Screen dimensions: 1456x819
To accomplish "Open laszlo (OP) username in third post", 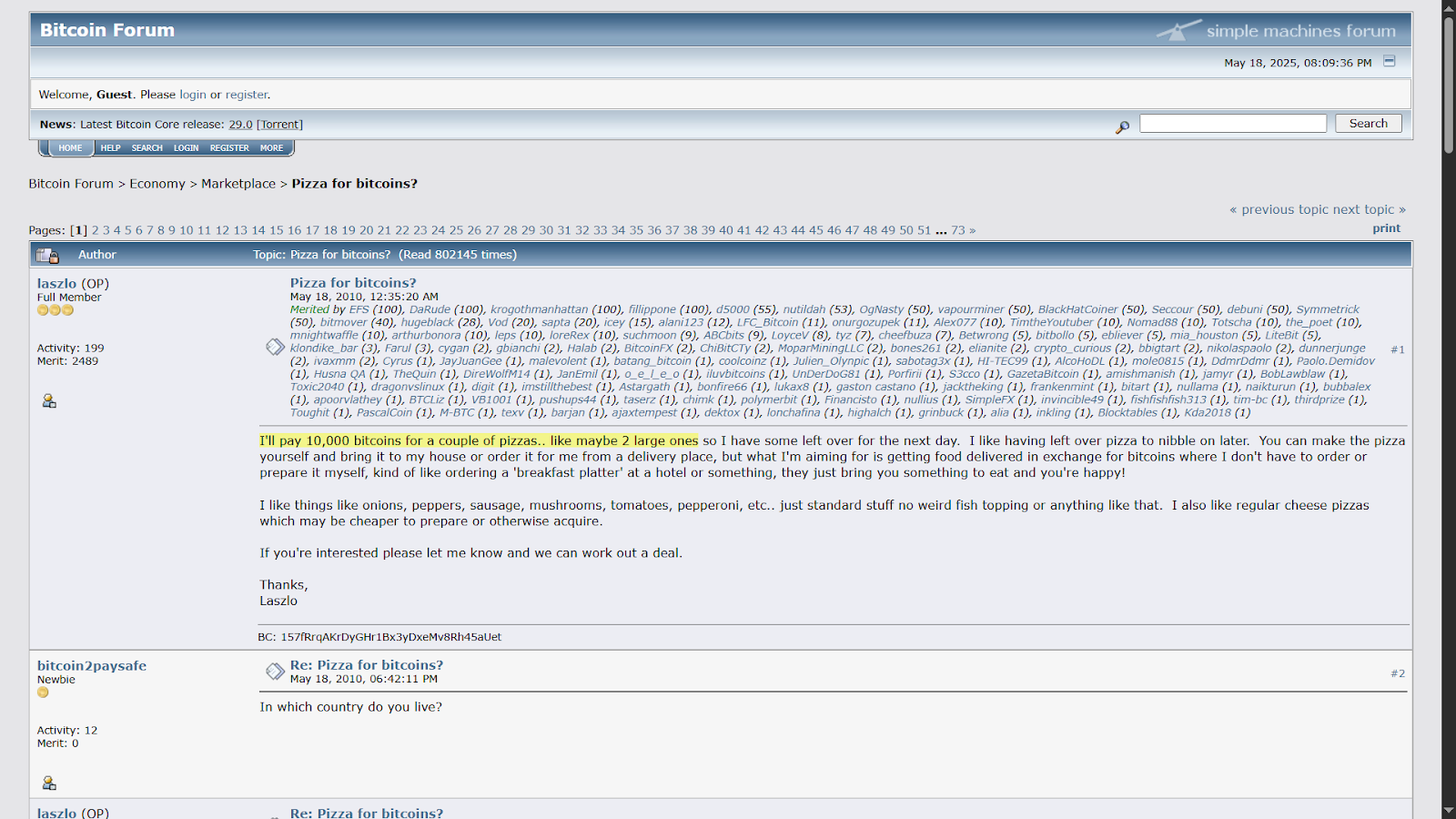I will (56, 813).
